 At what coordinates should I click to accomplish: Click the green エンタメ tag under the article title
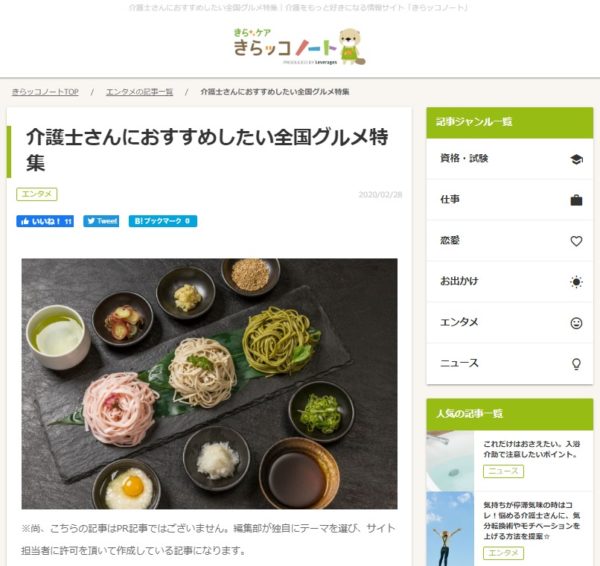click(37, 194)
